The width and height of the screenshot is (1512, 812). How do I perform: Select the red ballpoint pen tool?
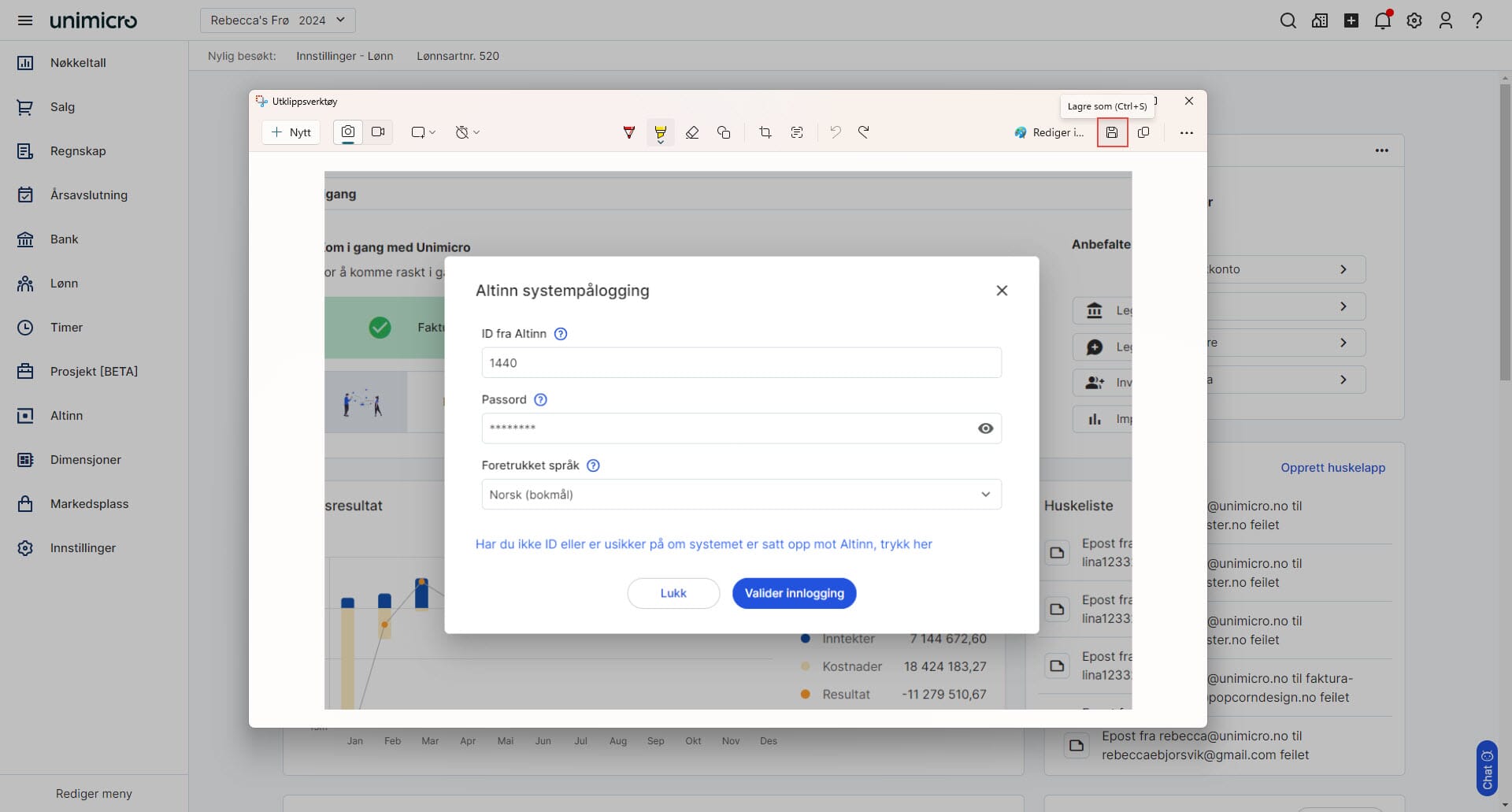point(628,132)
